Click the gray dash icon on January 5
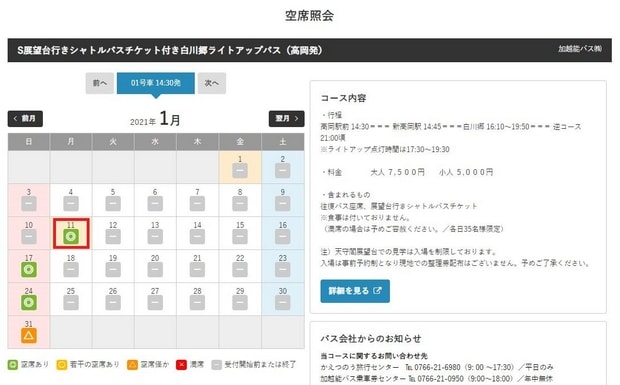Image resolution: width=620 pixels, height=385 pixels. [113, 204]
